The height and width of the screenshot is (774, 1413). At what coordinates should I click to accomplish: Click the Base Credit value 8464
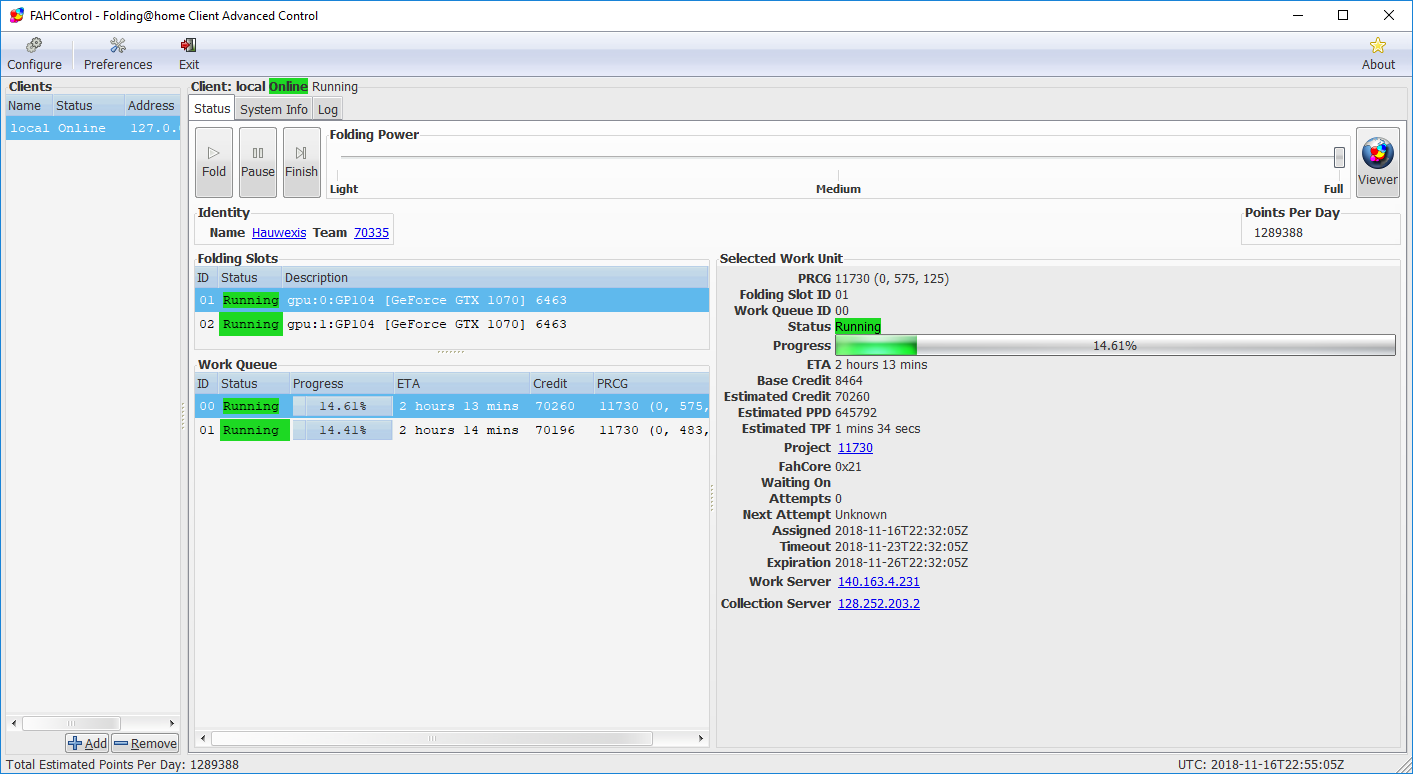849,380
